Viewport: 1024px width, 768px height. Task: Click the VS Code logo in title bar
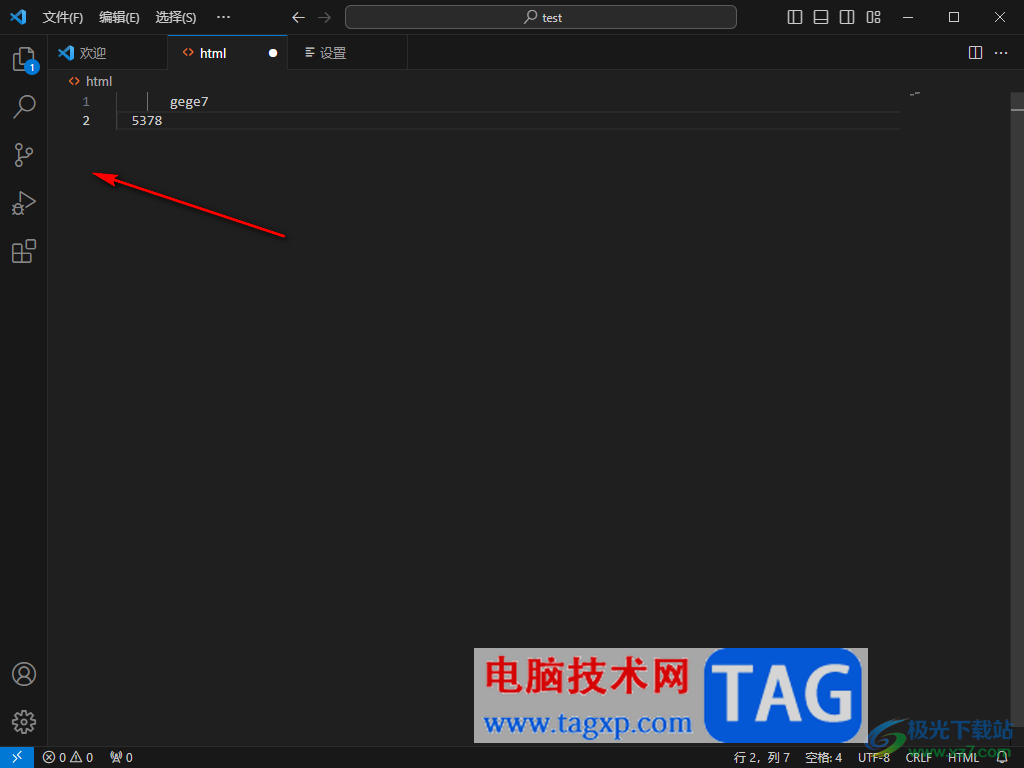[x=18, y=17]
